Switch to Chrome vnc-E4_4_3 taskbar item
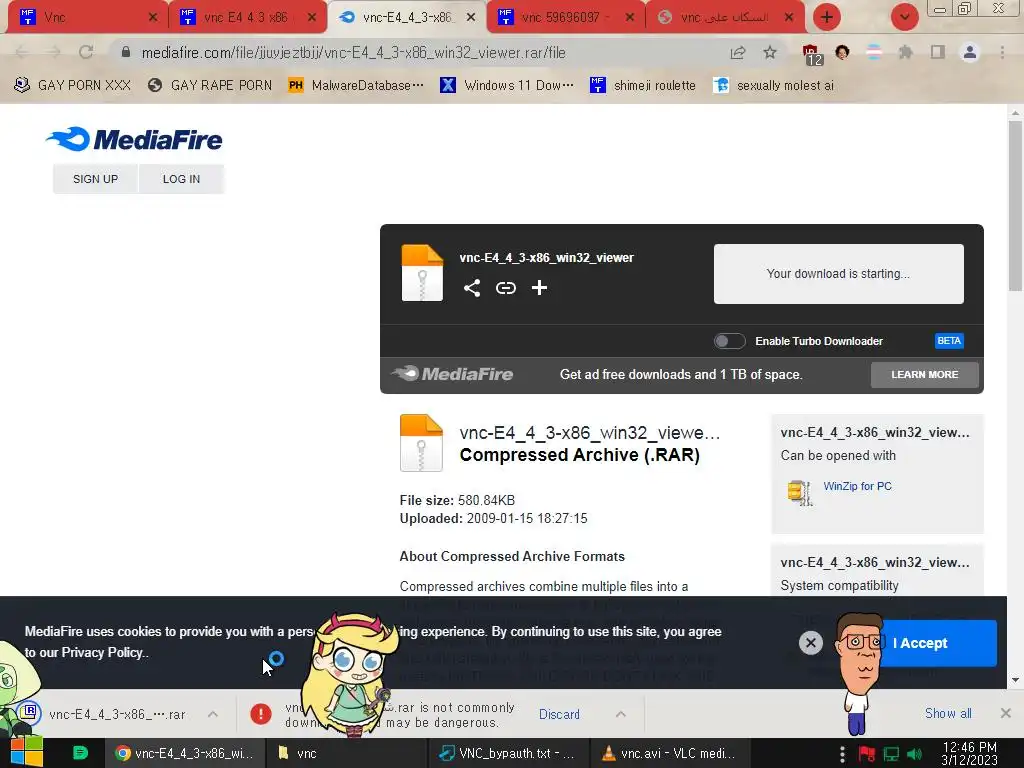This screenshot has width=1024, height=768. (x=185, y=753)
